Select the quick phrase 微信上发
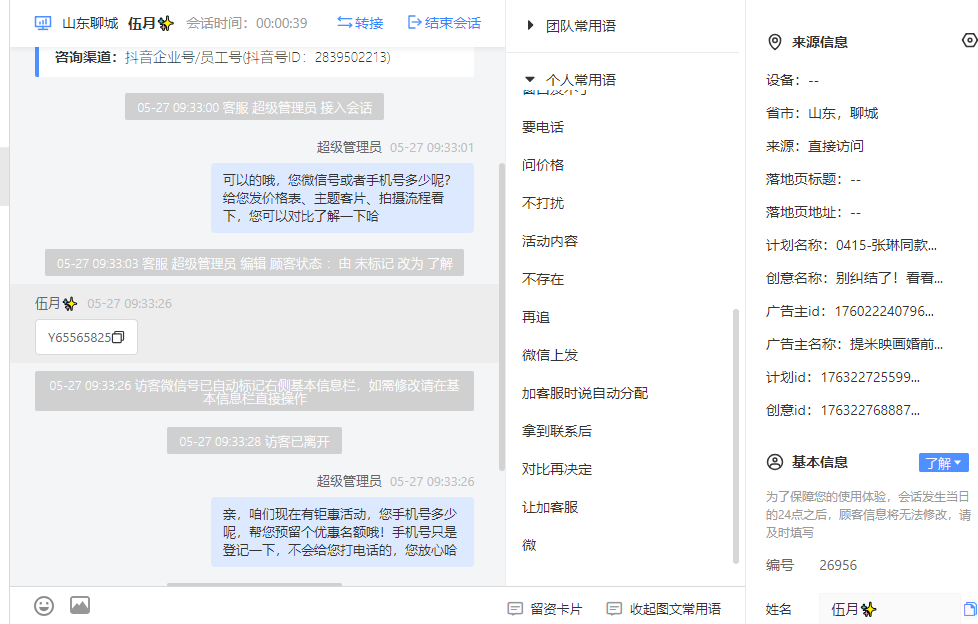This screenshot has height=624, width=978. point(550,356)
